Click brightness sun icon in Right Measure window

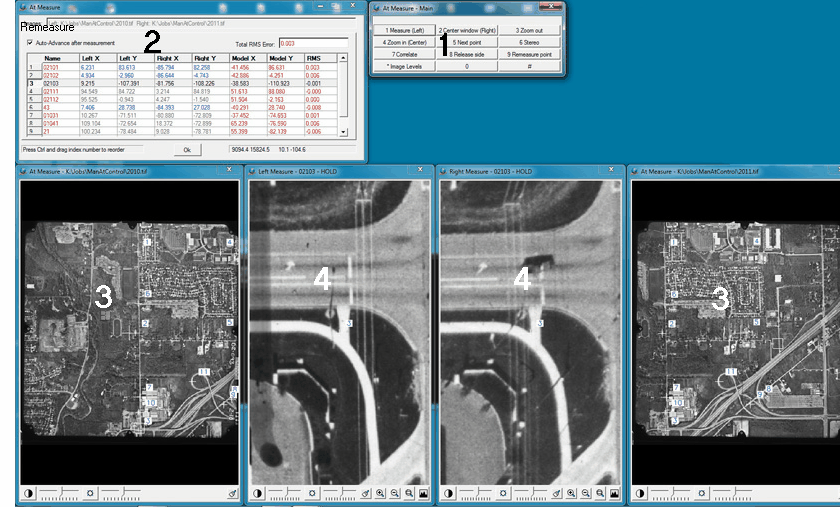(502, 493)
